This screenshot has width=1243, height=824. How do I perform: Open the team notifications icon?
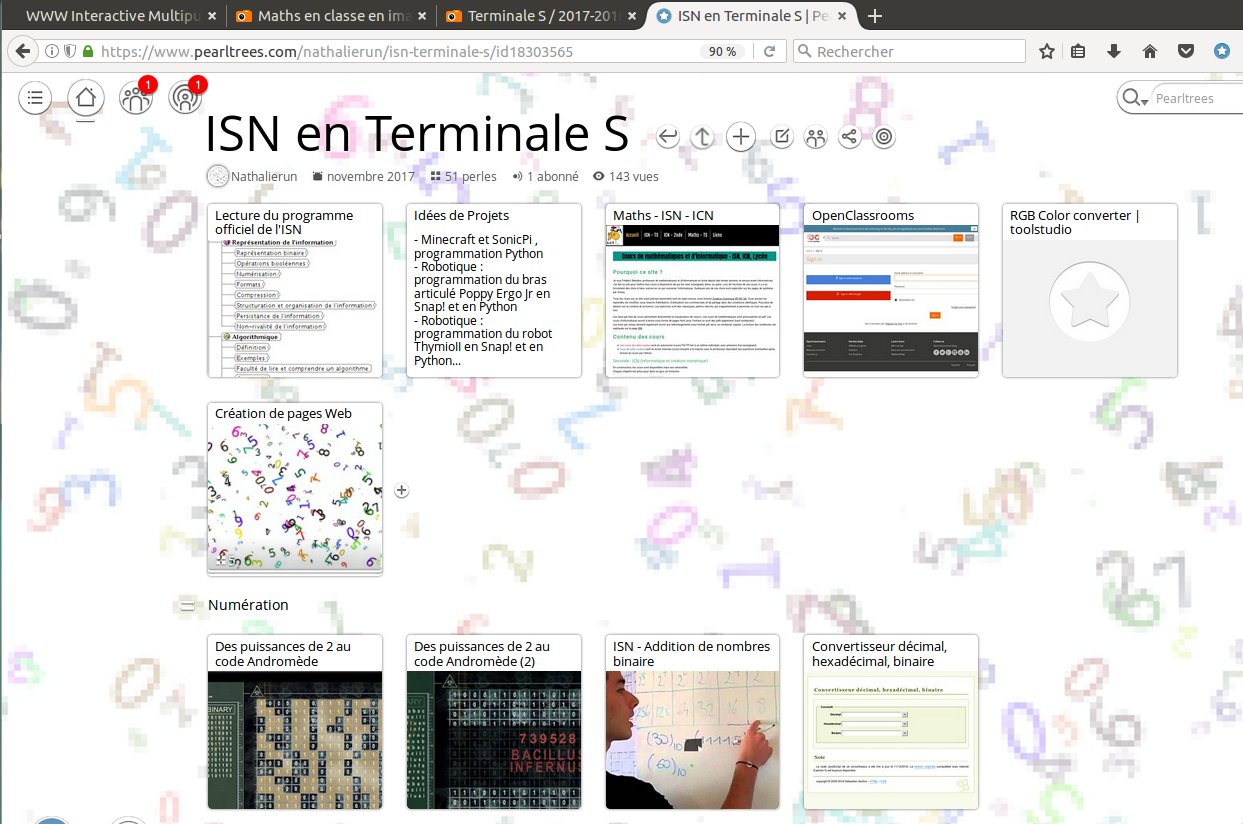click(x=135, y=98)
